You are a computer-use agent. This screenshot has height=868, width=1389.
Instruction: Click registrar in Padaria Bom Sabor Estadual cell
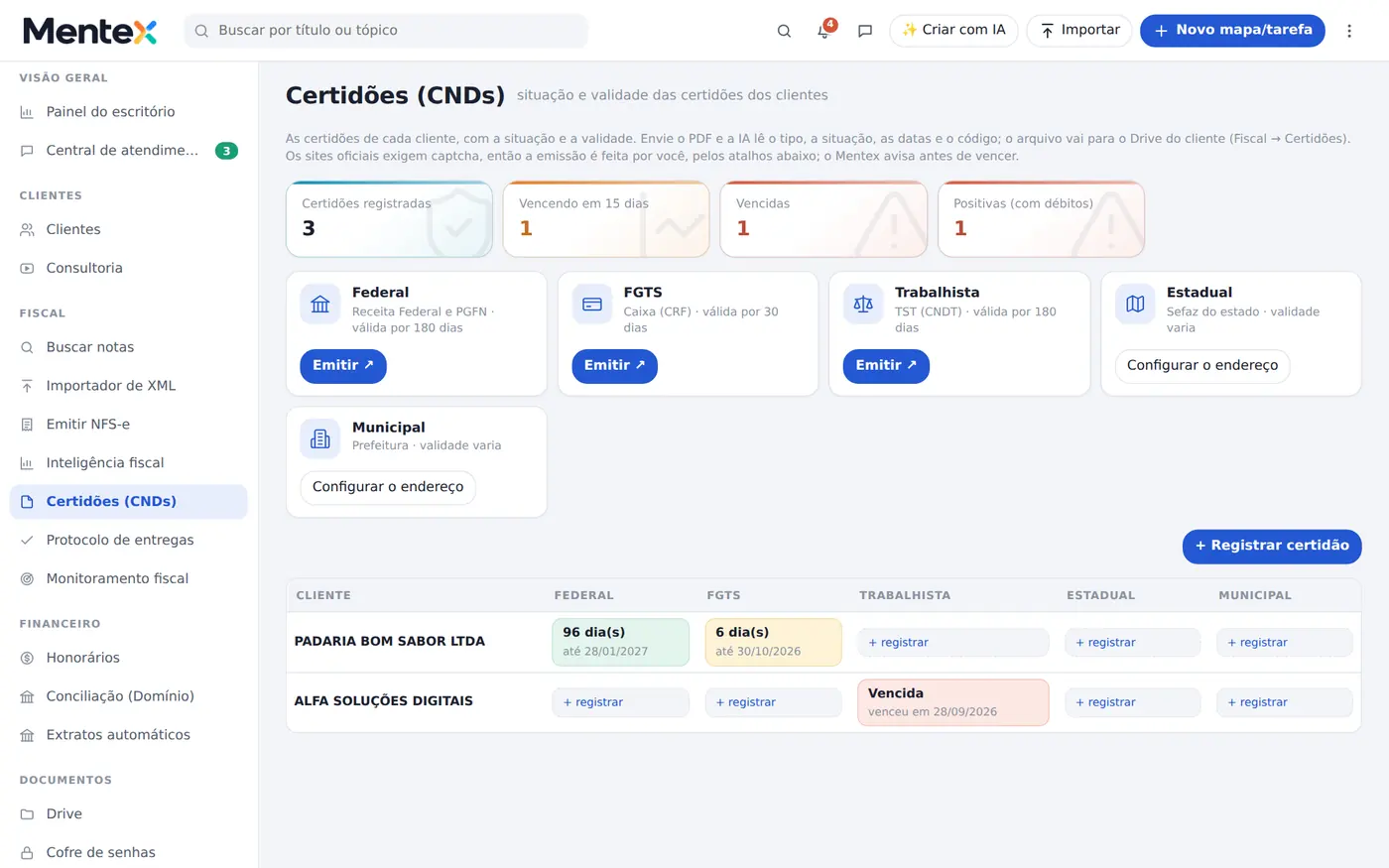click(x=1132, y=643)
